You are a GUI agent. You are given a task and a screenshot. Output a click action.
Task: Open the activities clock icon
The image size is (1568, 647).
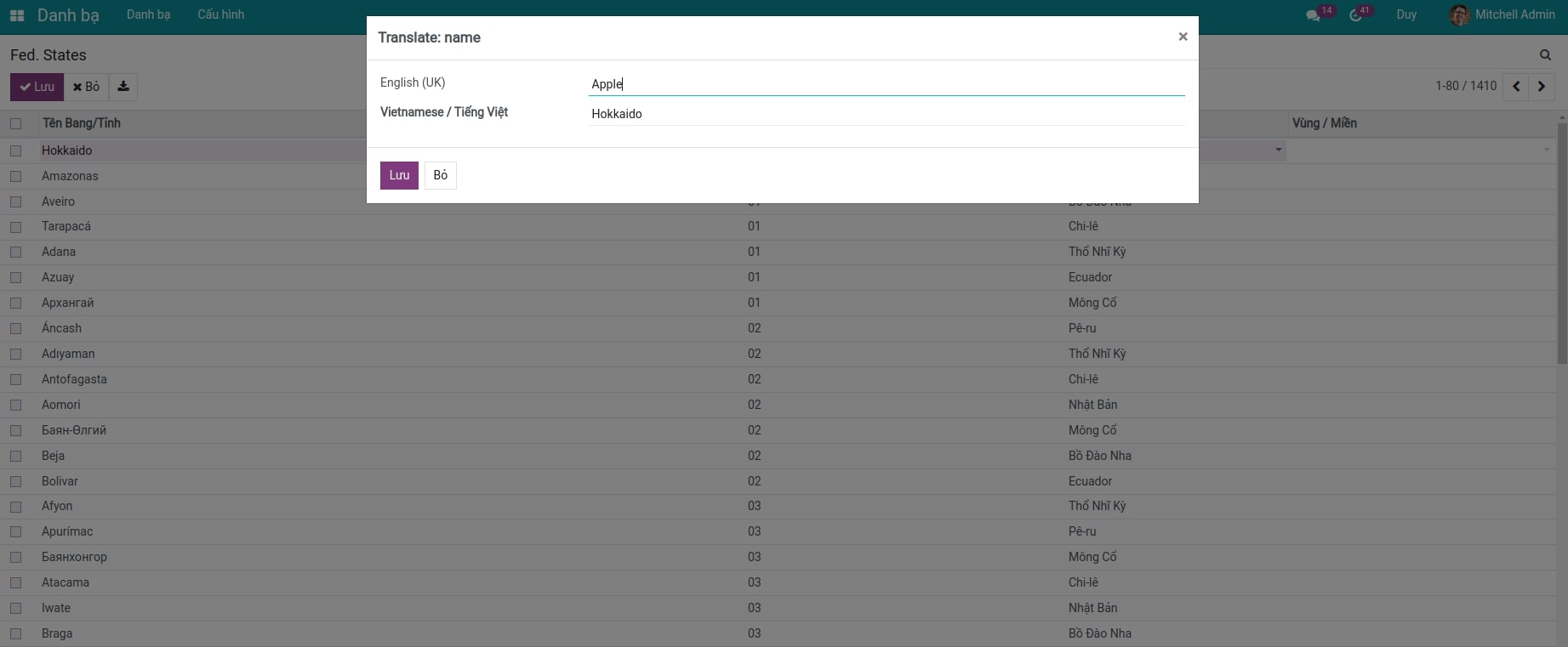pos(1355,15)
